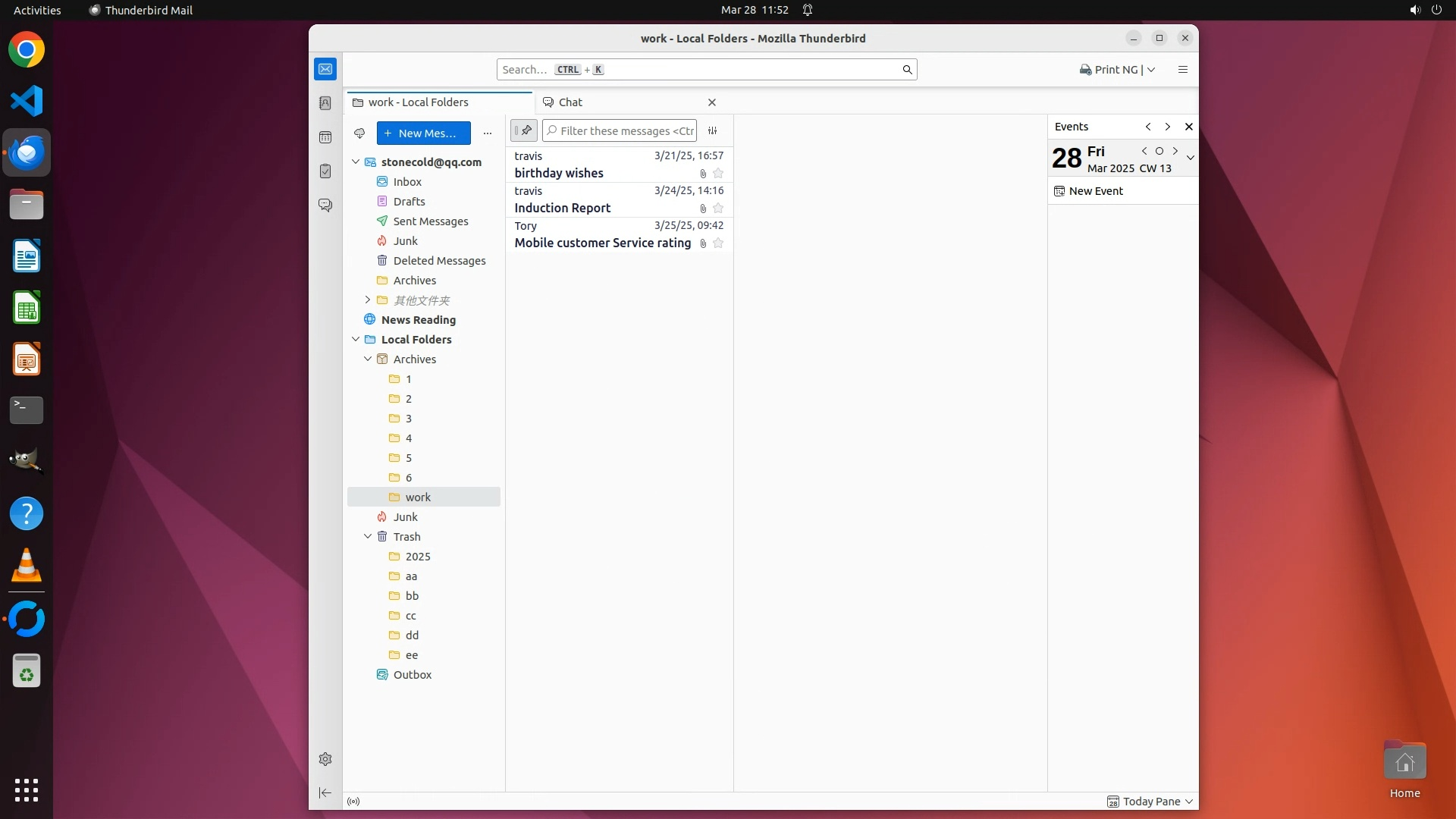Toggle the quick filter pin button
This screenshot has height=819, width=1456.
523,130
